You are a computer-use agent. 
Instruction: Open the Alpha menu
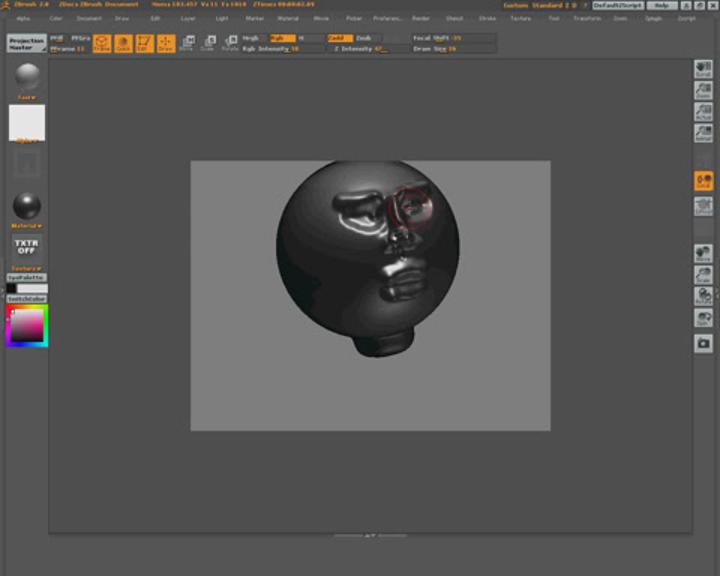tap(23, 18)
